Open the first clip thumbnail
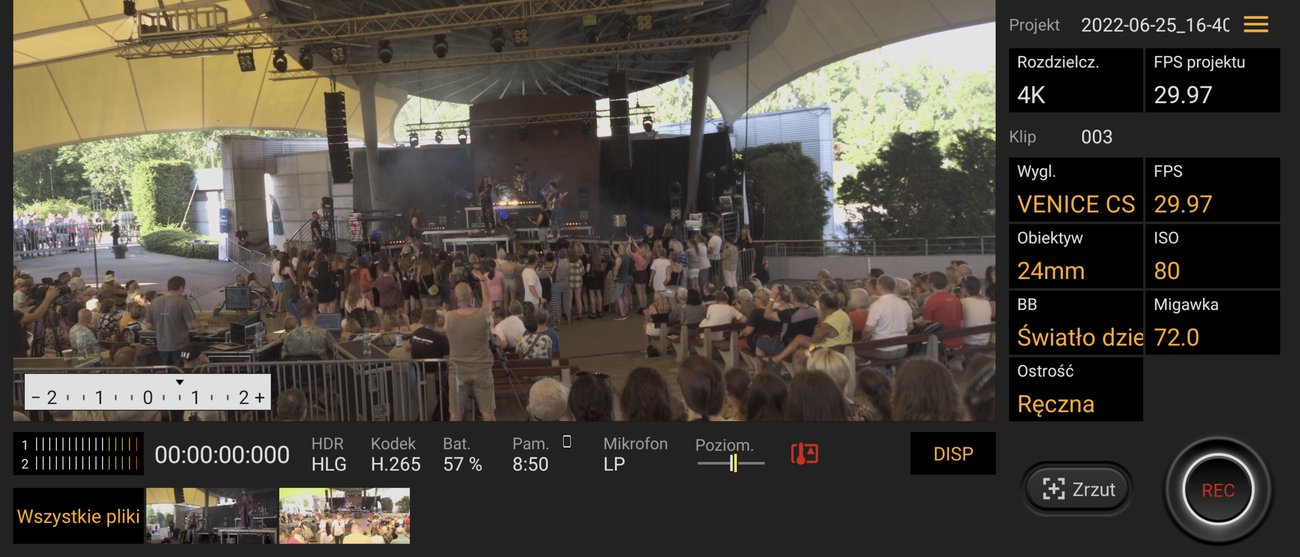Screen dimensions: 1300x557 [x=212, y=516]
